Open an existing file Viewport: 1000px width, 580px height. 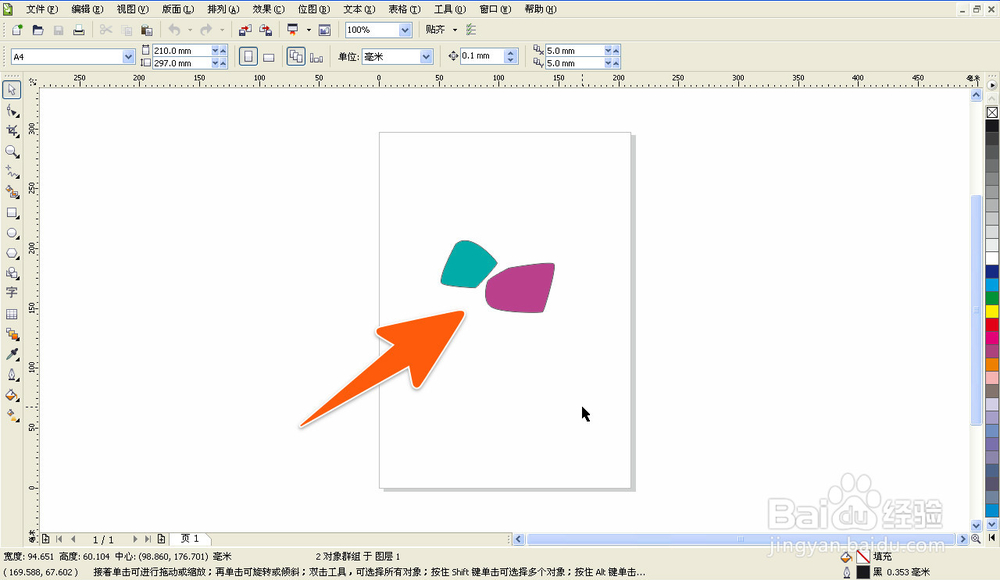38,30
